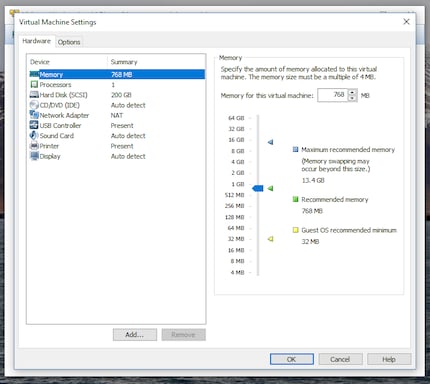Select the Hard Disk (SCSI) row

(x=117, y=95)
